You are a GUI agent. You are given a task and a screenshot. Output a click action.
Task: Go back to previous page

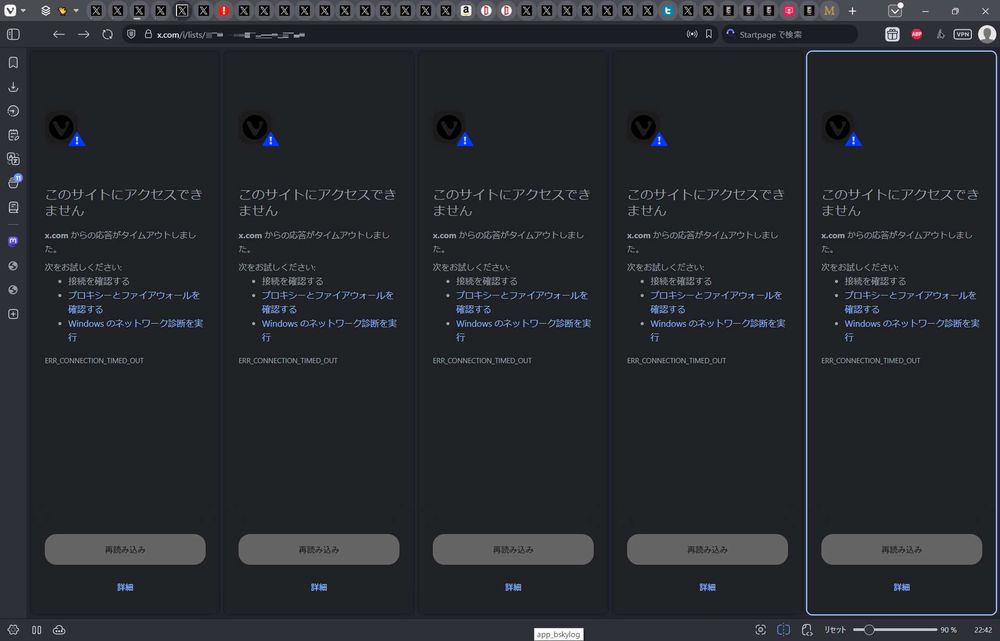tap(59, 34)
